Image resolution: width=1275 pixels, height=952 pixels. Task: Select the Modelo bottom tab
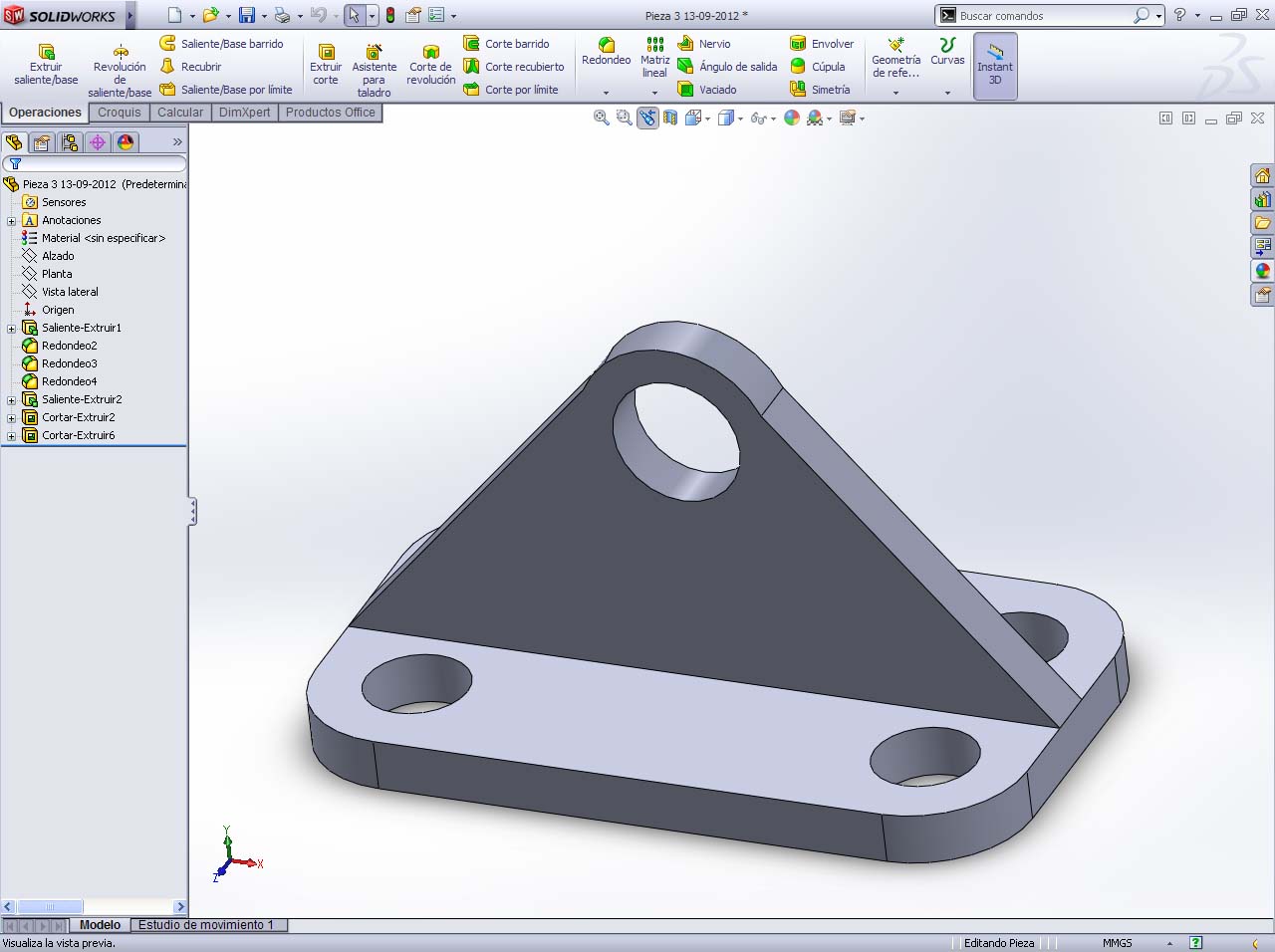100,925
